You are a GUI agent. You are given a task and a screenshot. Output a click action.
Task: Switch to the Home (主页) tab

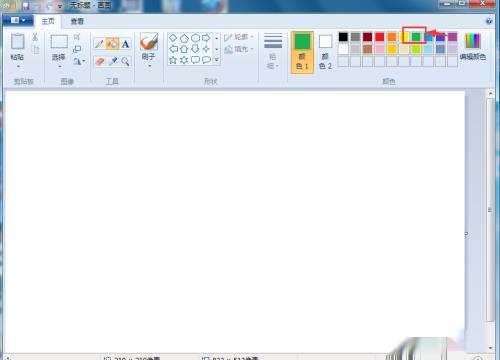[48, 21]
